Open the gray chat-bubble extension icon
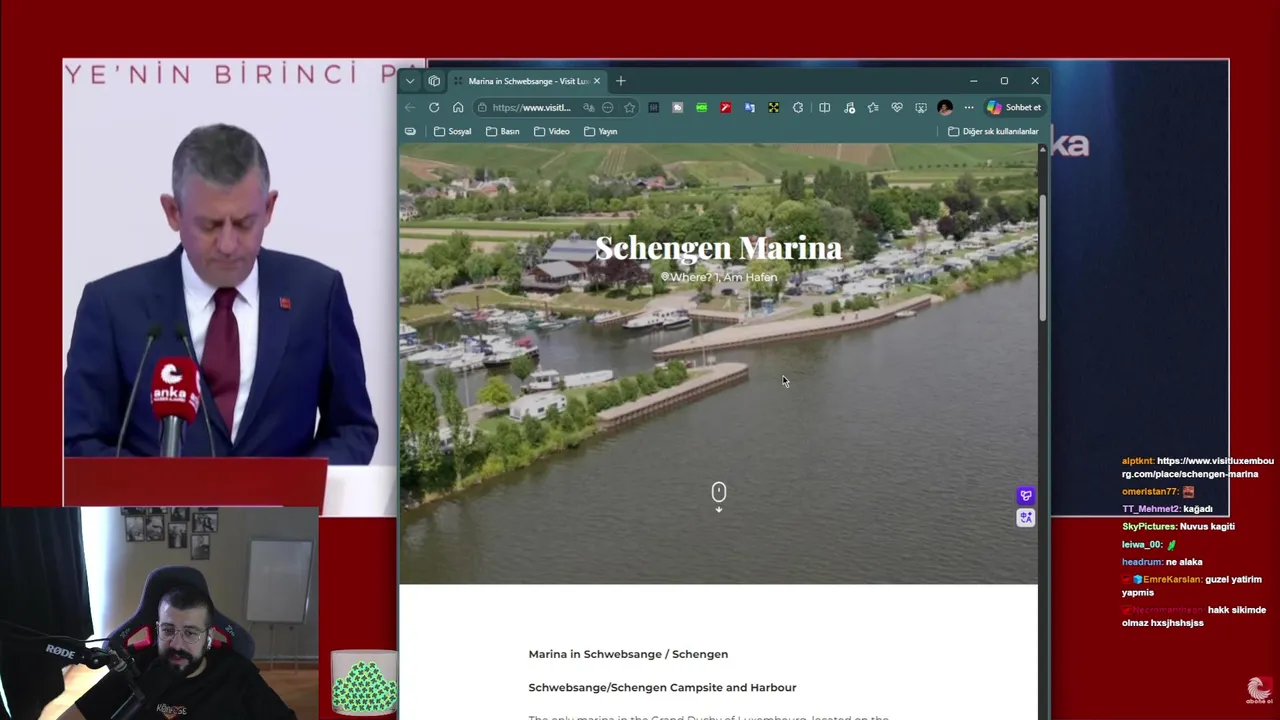1280x720 pixels. tap(678, 107)
